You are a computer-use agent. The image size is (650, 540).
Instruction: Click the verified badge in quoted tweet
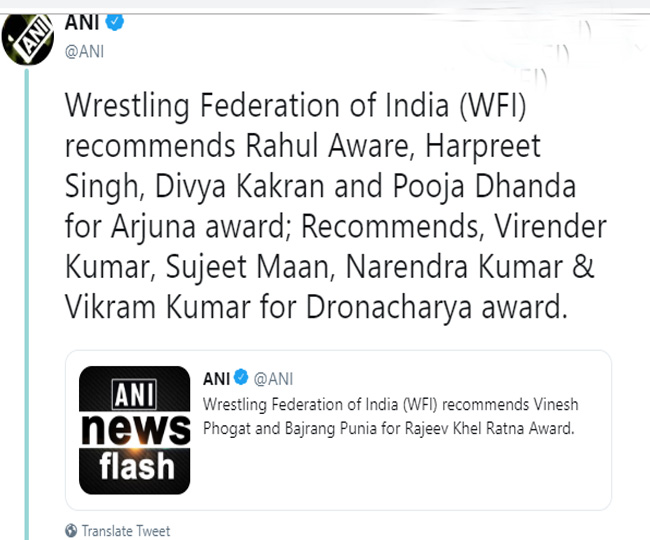240,379
